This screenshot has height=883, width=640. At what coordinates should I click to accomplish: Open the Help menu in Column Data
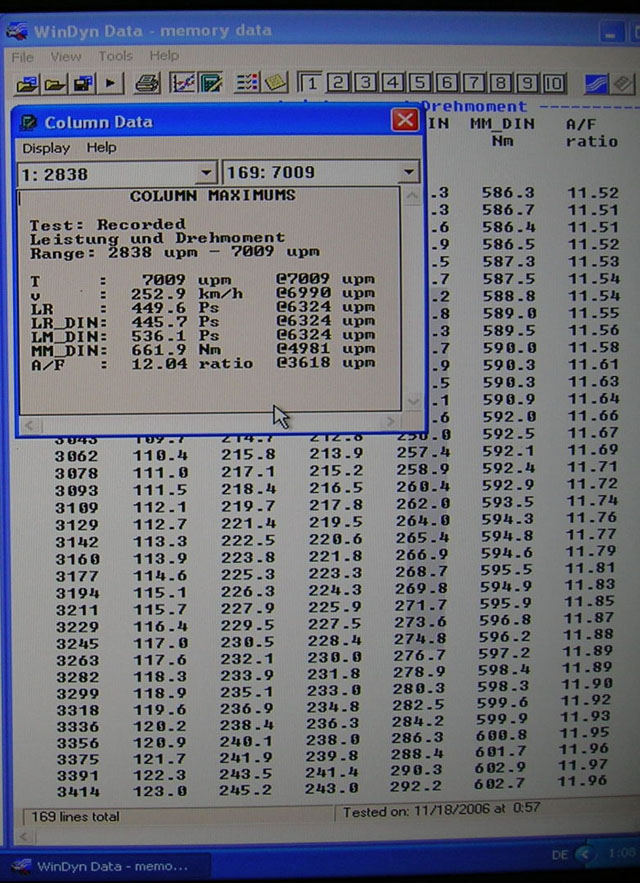point(101,148)
